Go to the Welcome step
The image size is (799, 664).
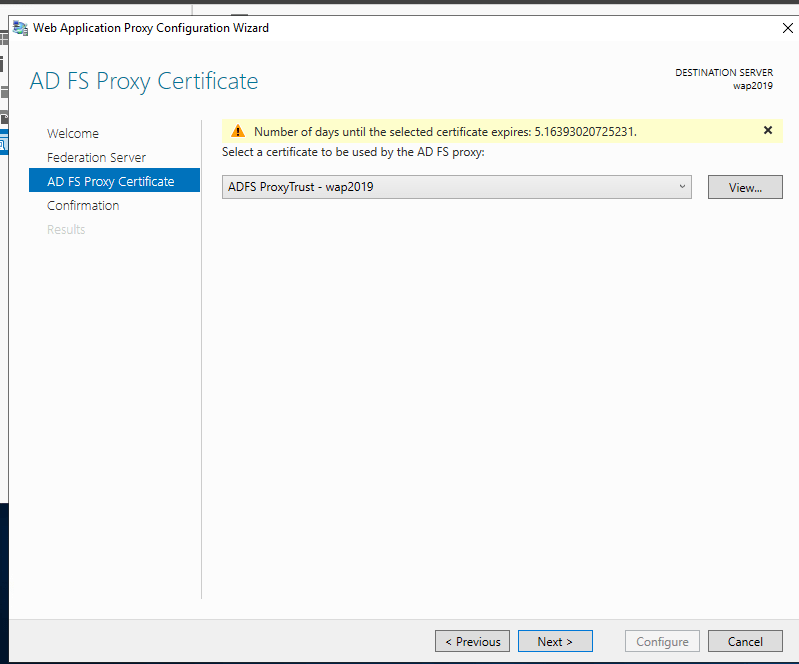pos(73,133)
